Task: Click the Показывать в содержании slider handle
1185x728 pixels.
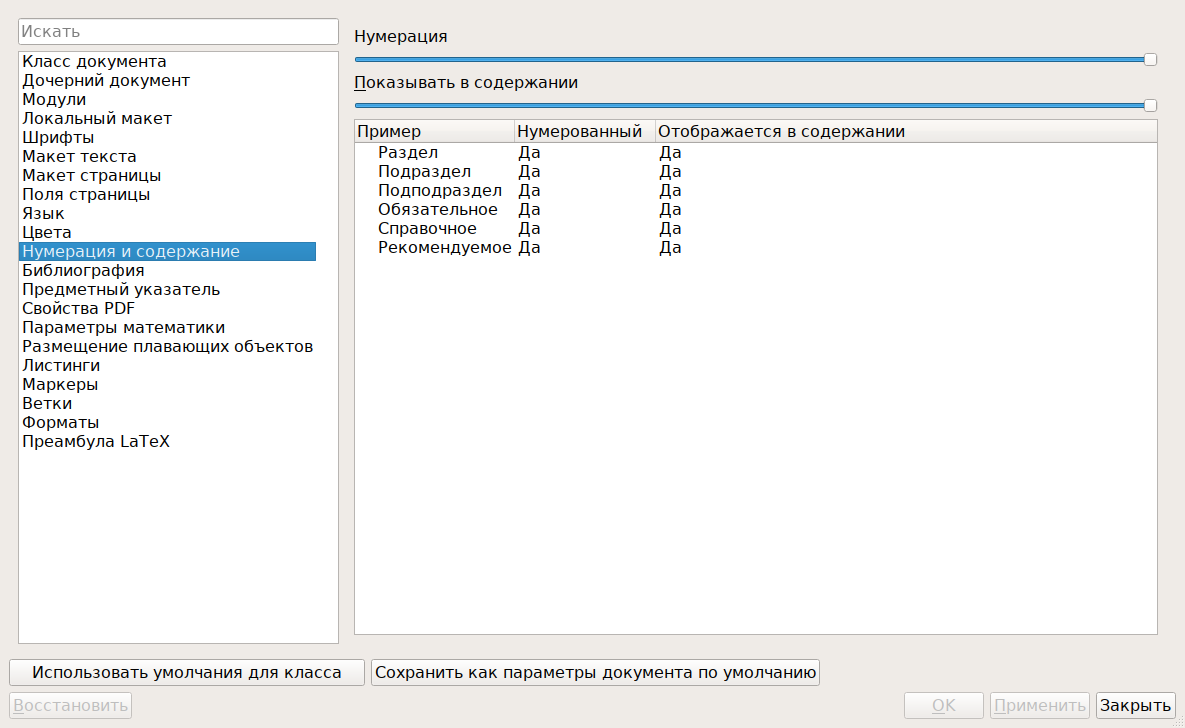Action: click(1150, 105)
